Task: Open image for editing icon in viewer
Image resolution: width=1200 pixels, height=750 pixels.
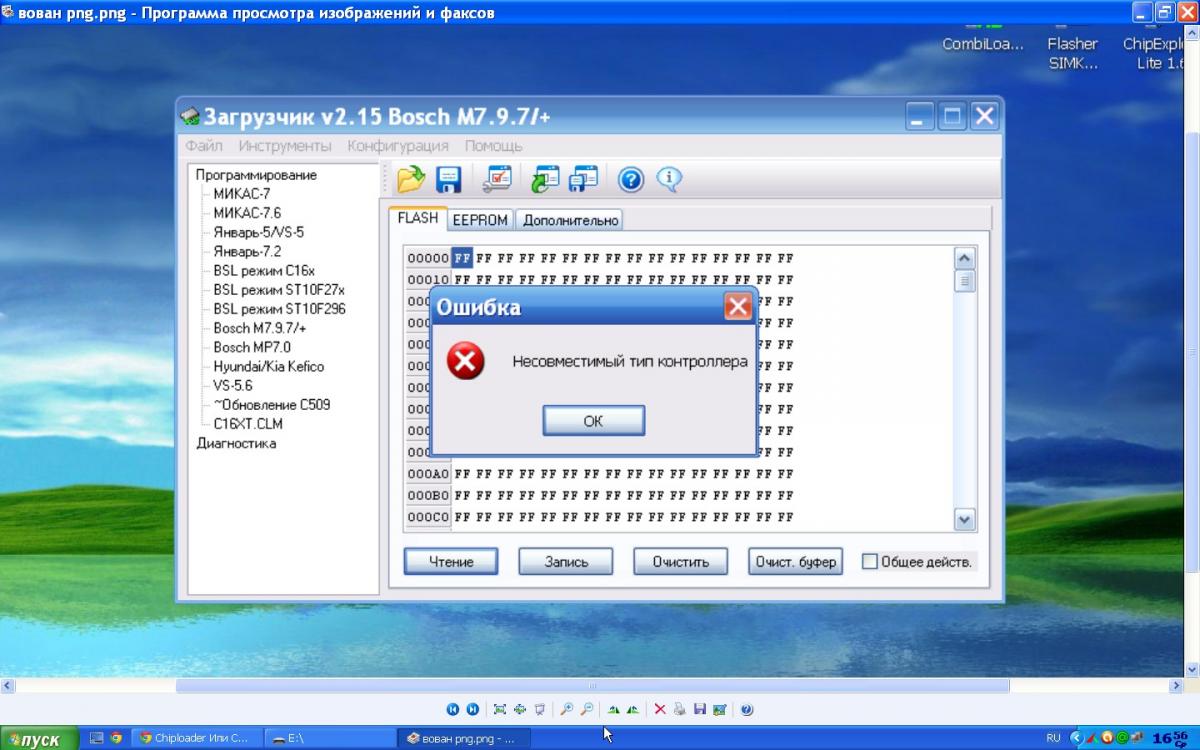Action: 720,709
